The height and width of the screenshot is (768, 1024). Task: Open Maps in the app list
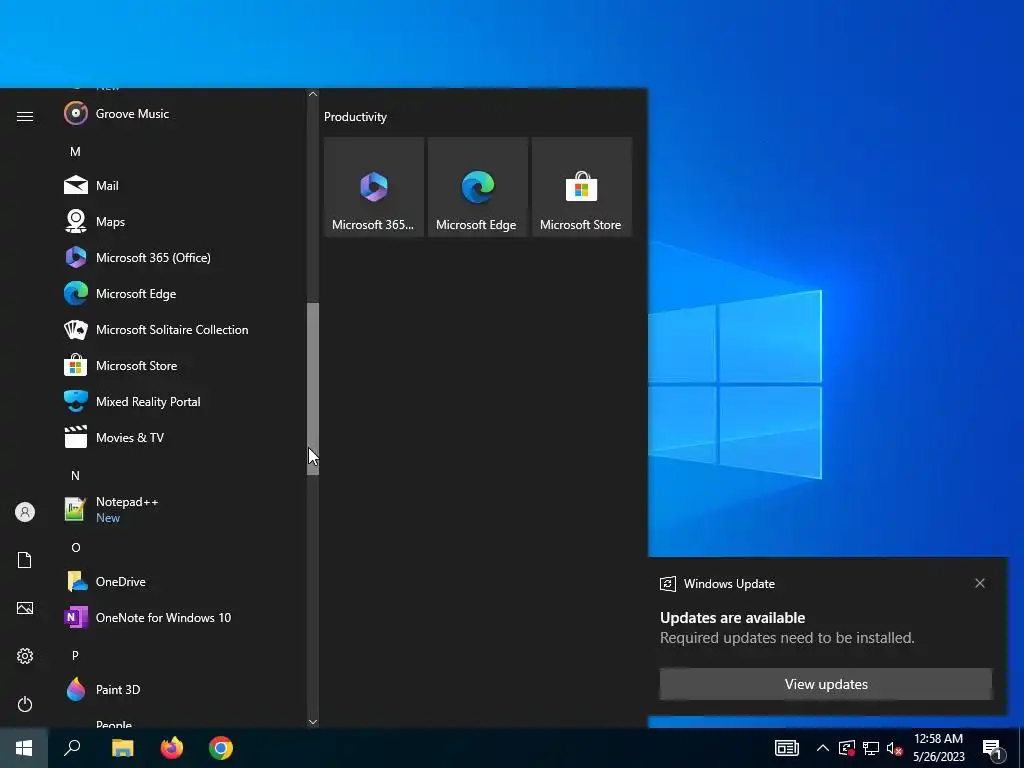181,221
